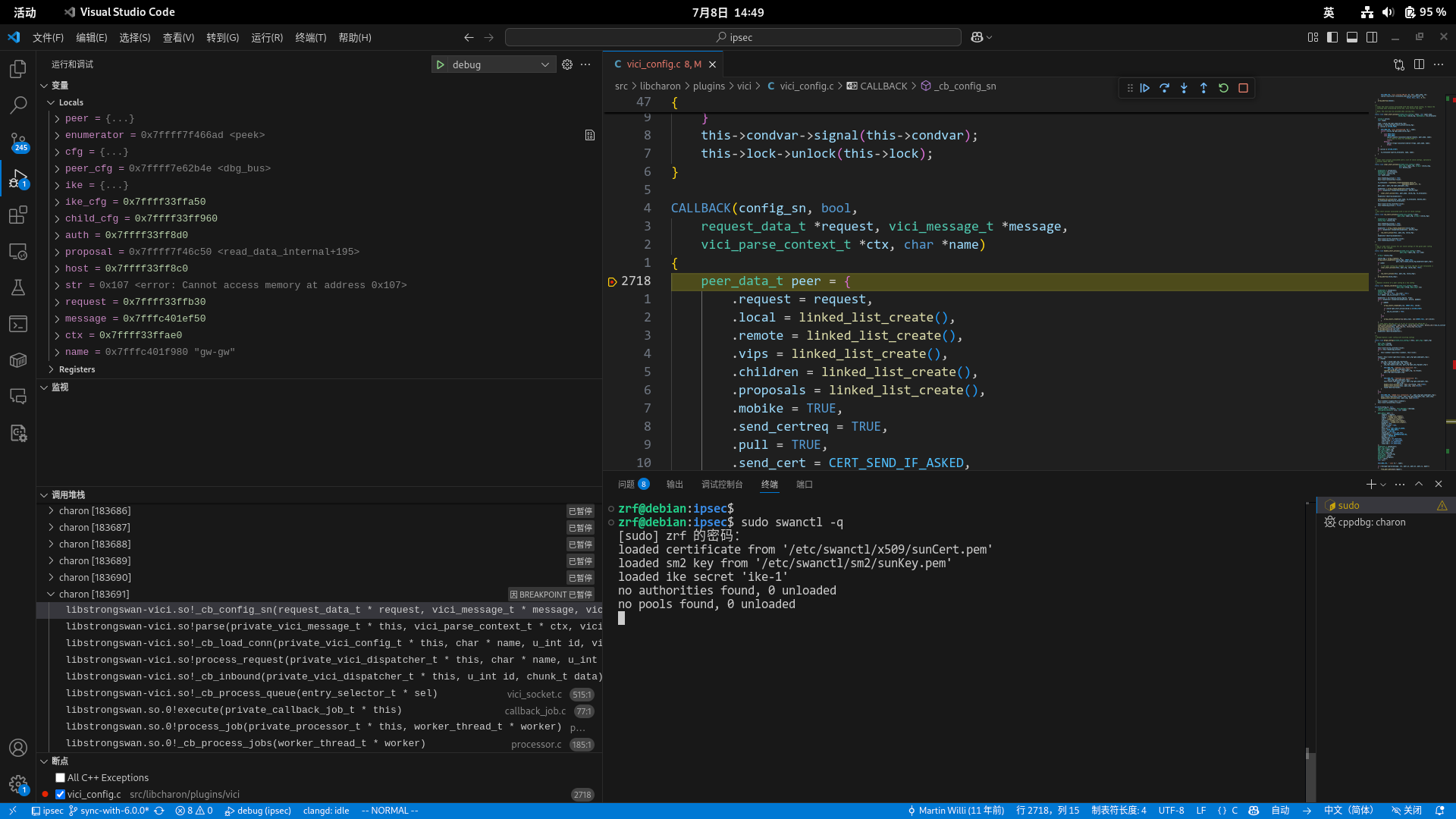The image size is (1456, 819).
Task: Click Continue in the debug toolbar
Action: (1145, 88)
